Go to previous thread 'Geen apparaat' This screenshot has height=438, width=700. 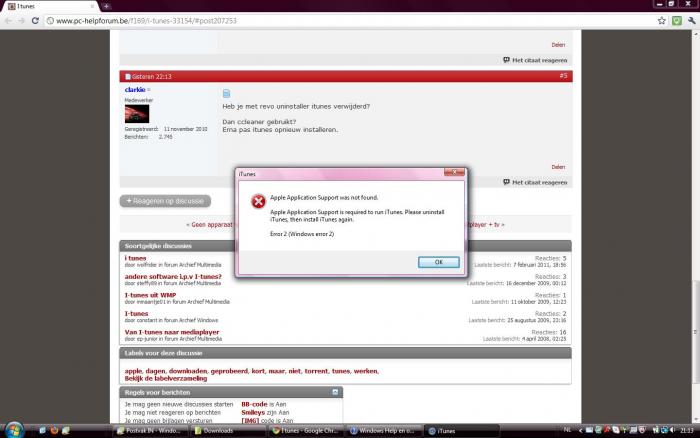[211, 225]
